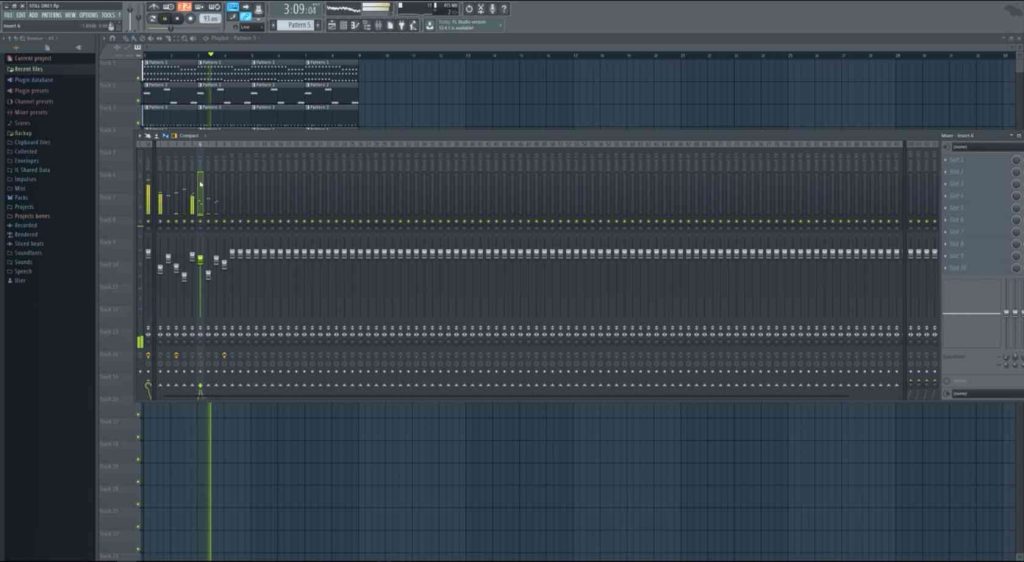Open the OPTIONS menu
Viewport: 1024px width, 562px height.
(x=88, y=15)
